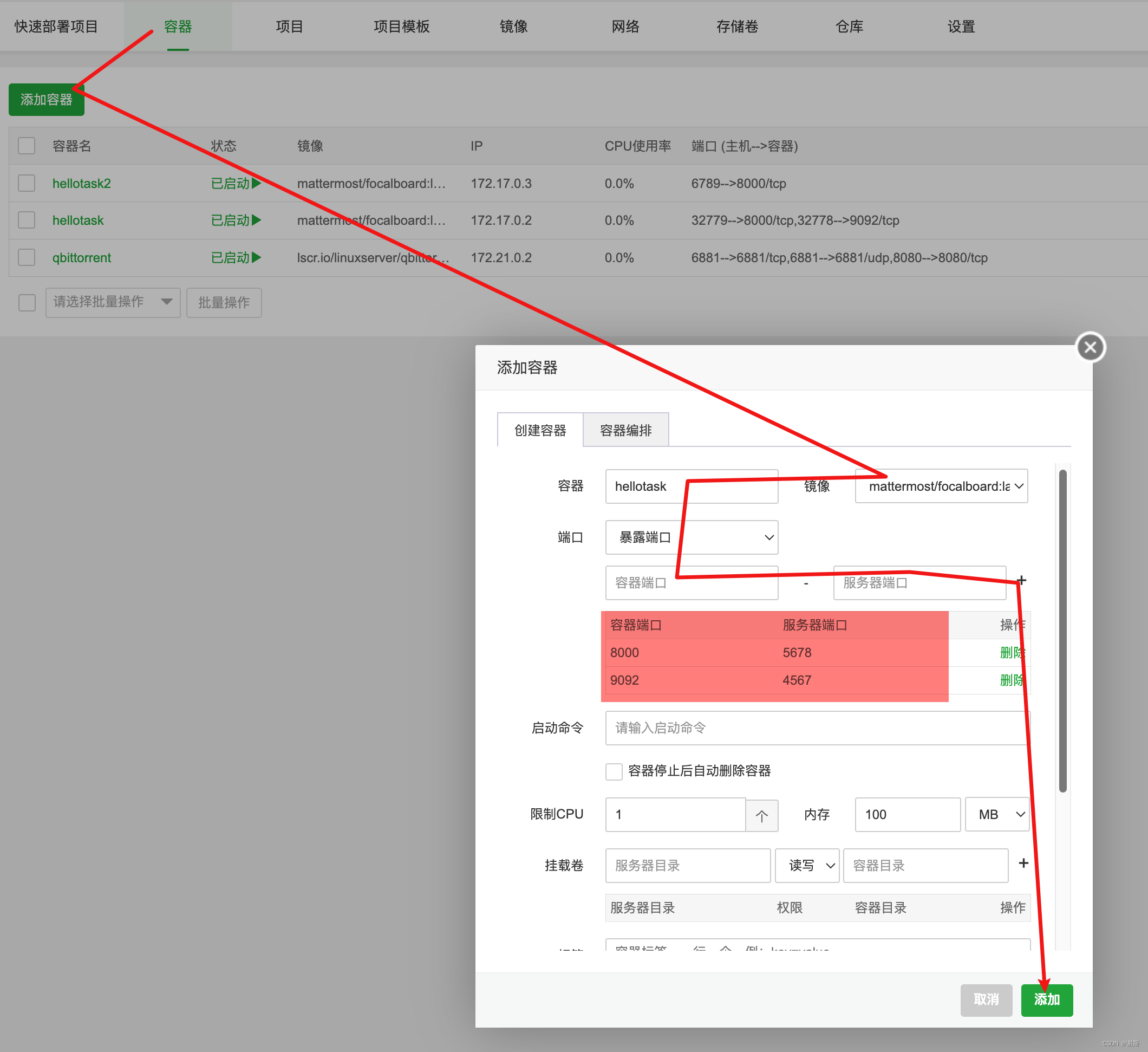Screen dimensions: 1148x1052
Task: Toggle select-all checkbox in table header
Action: (27, 146)
